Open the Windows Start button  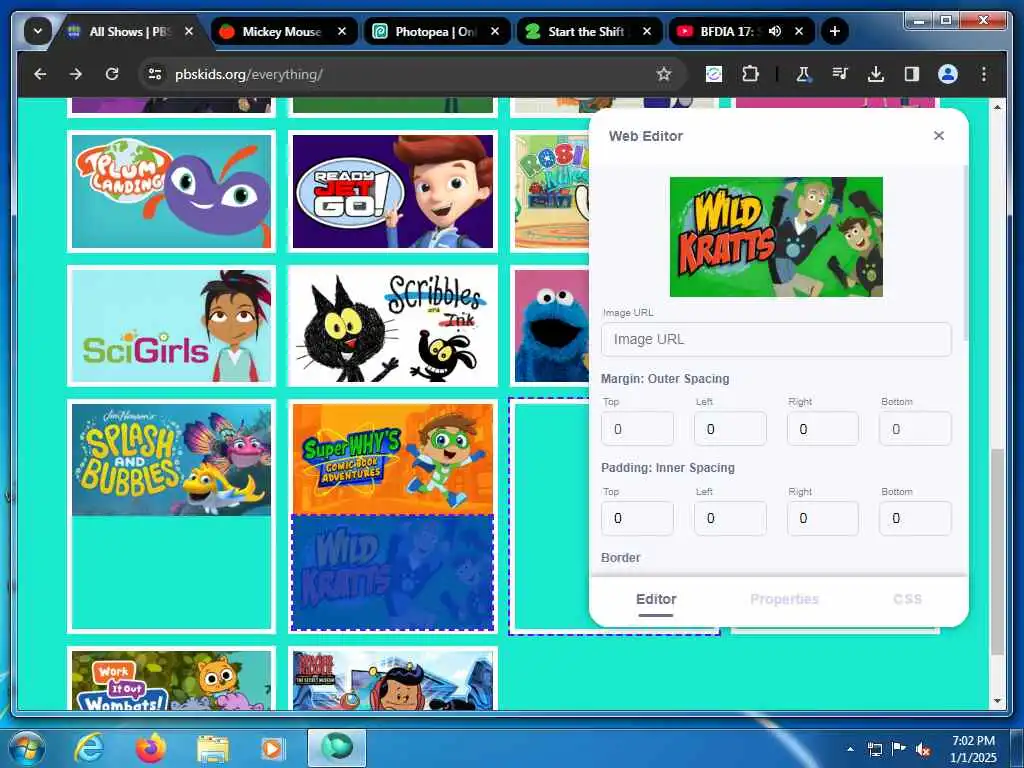(25, 748)
